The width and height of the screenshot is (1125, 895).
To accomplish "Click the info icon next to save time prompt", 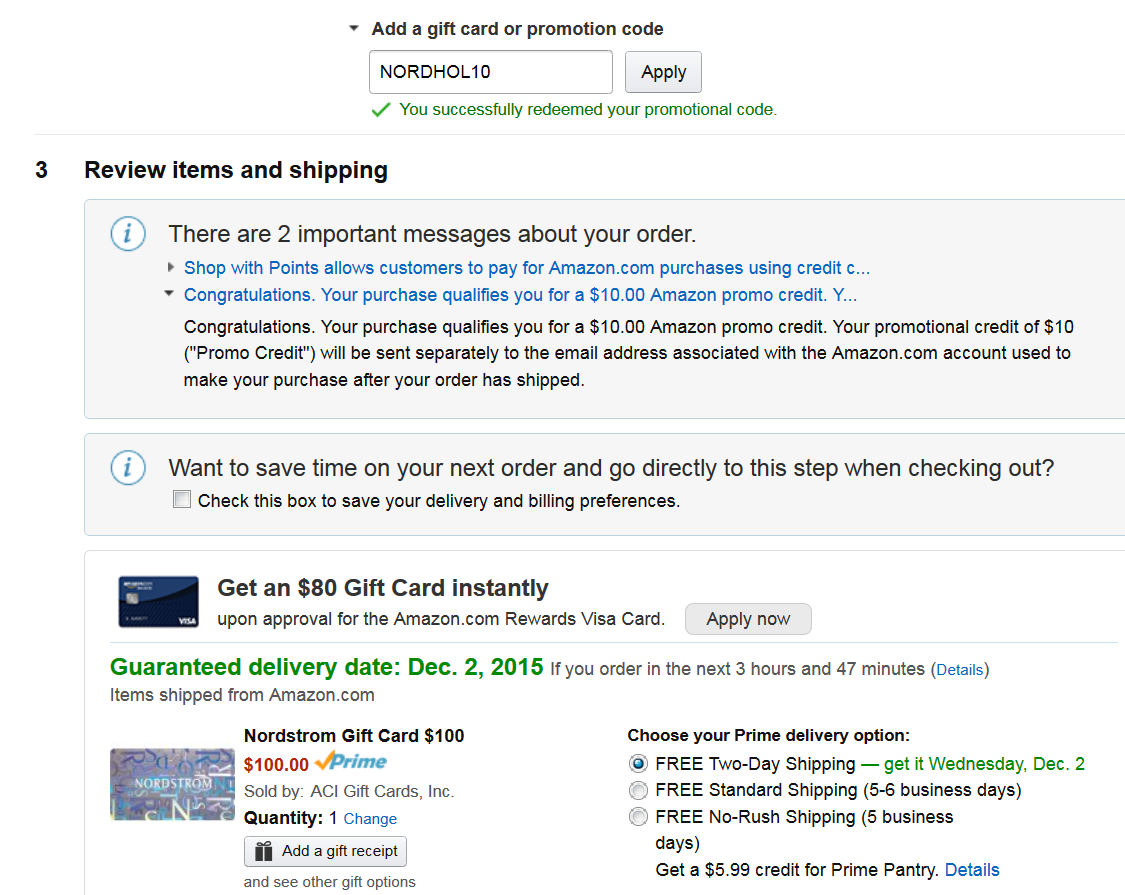I will click(x=128, y=468).
